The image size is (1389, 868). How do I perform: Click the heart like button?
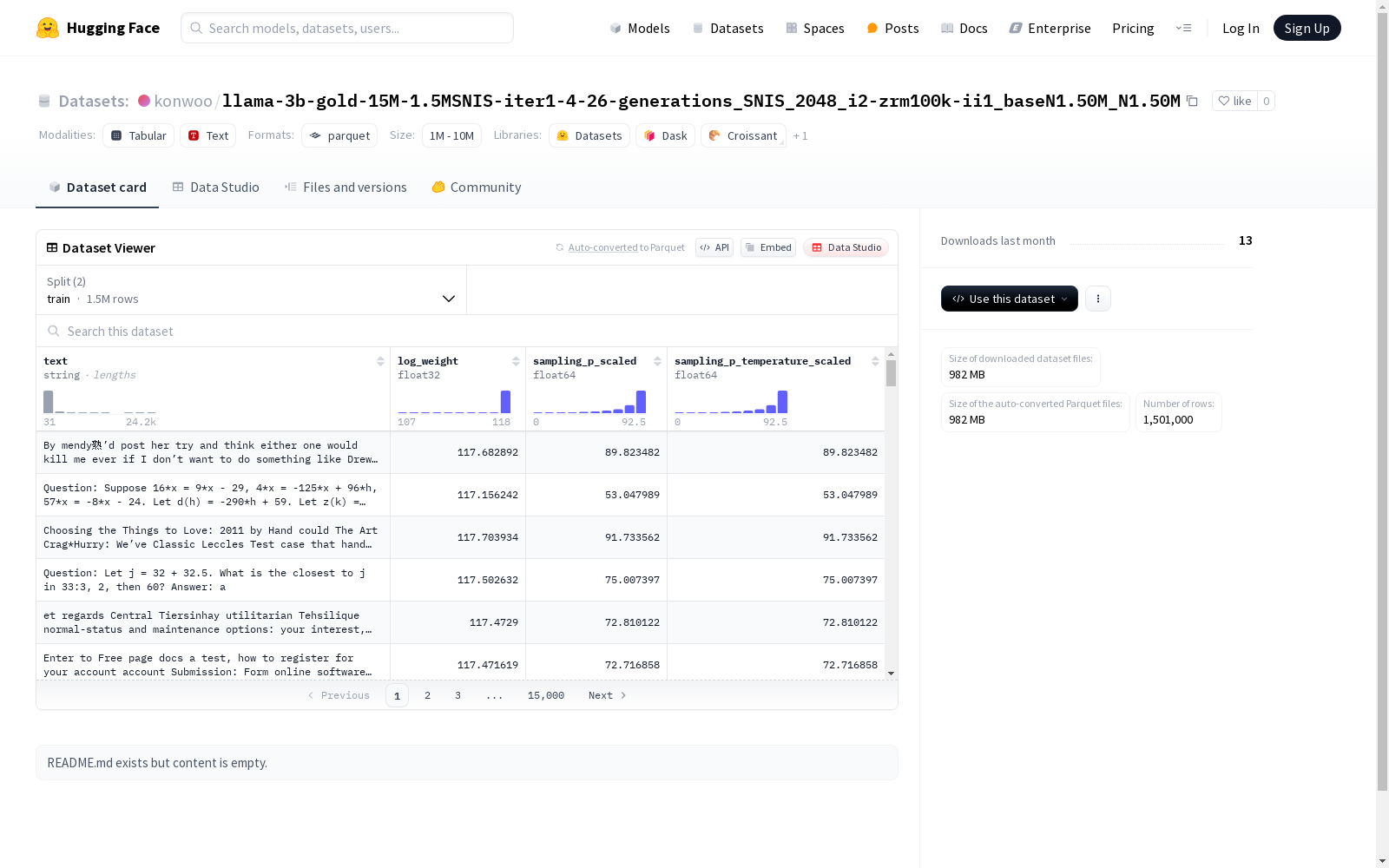point(1234,101)
